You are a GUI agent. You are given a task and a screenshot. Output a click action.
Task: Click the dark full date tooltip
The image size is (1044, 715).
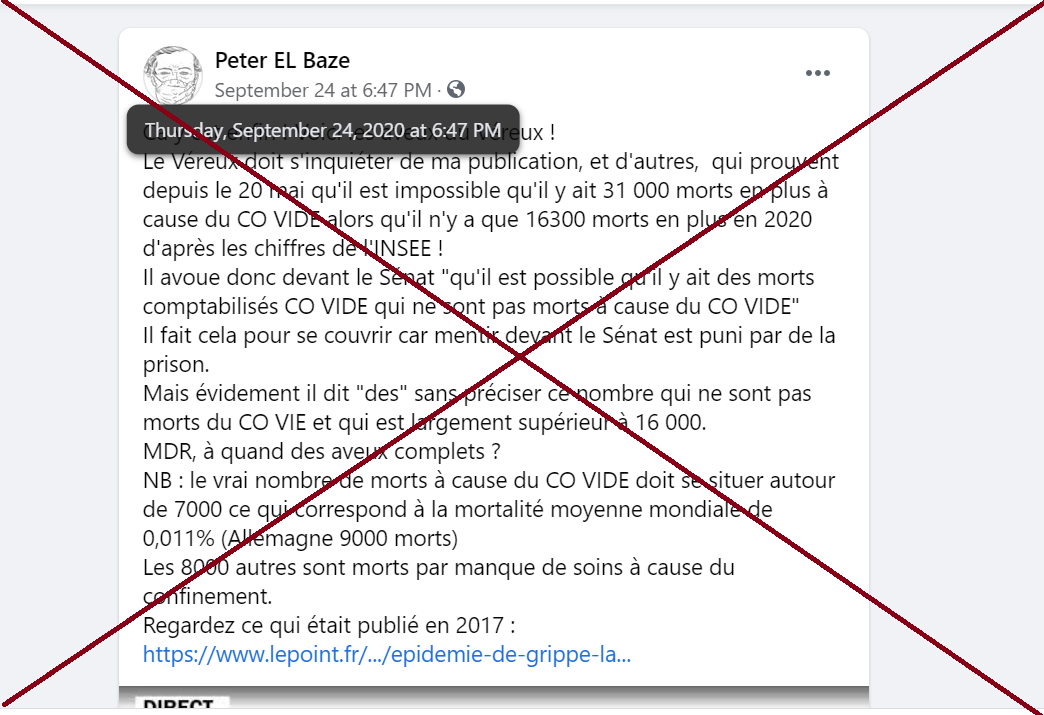click(324, 130)
